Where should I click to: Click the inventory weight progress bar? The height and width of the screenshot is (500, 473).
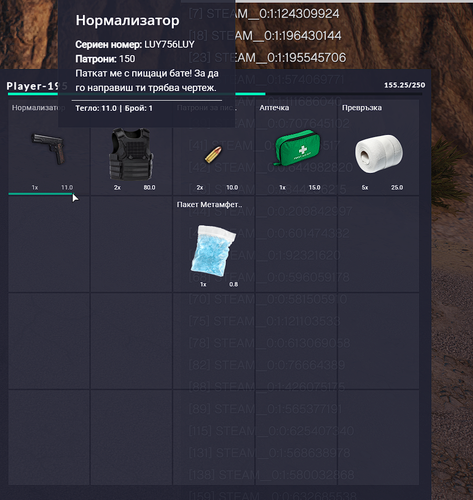(x=215, y=94)
